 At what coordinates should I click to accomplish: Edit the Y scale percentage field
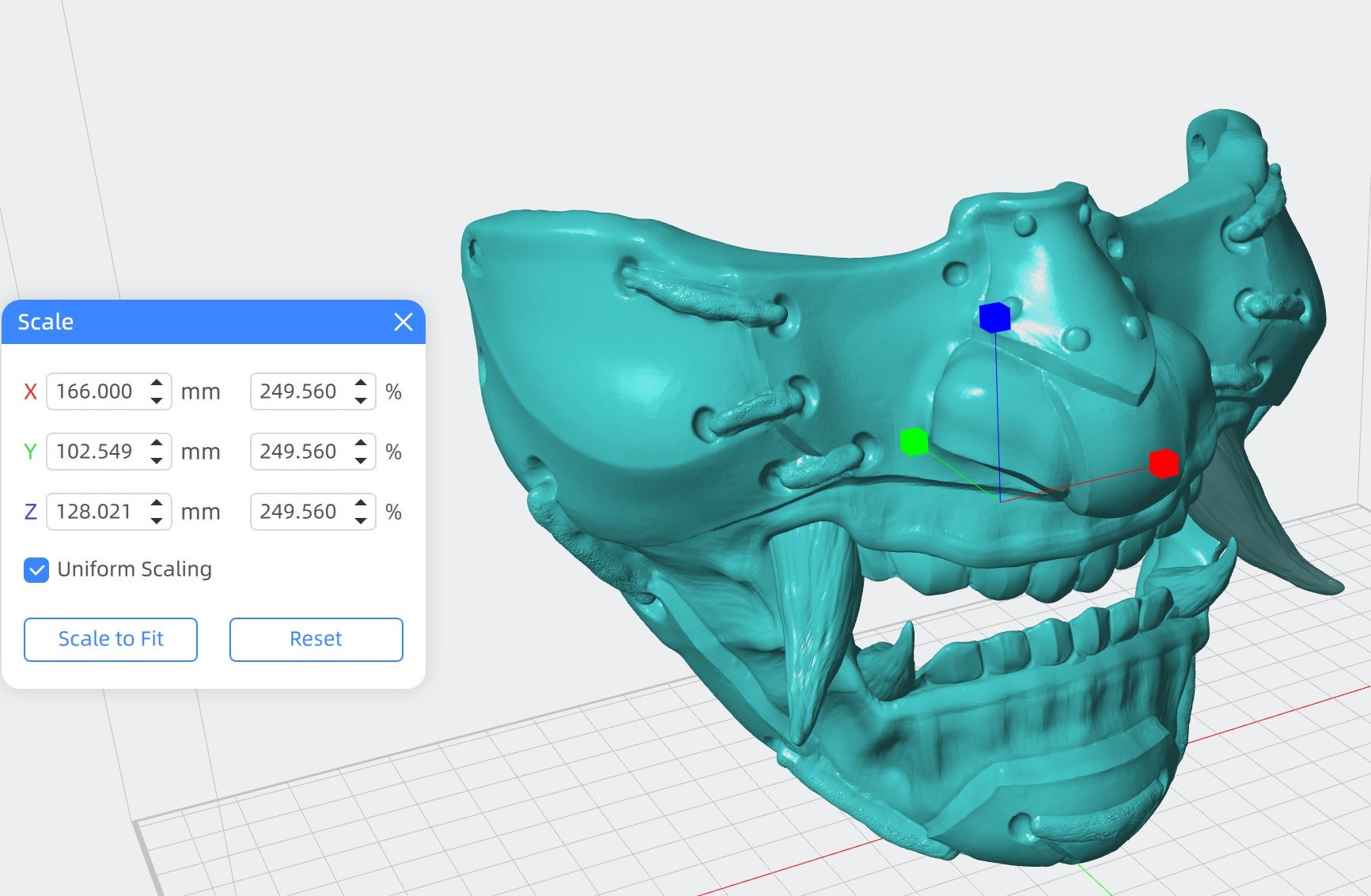pos(301,452)
